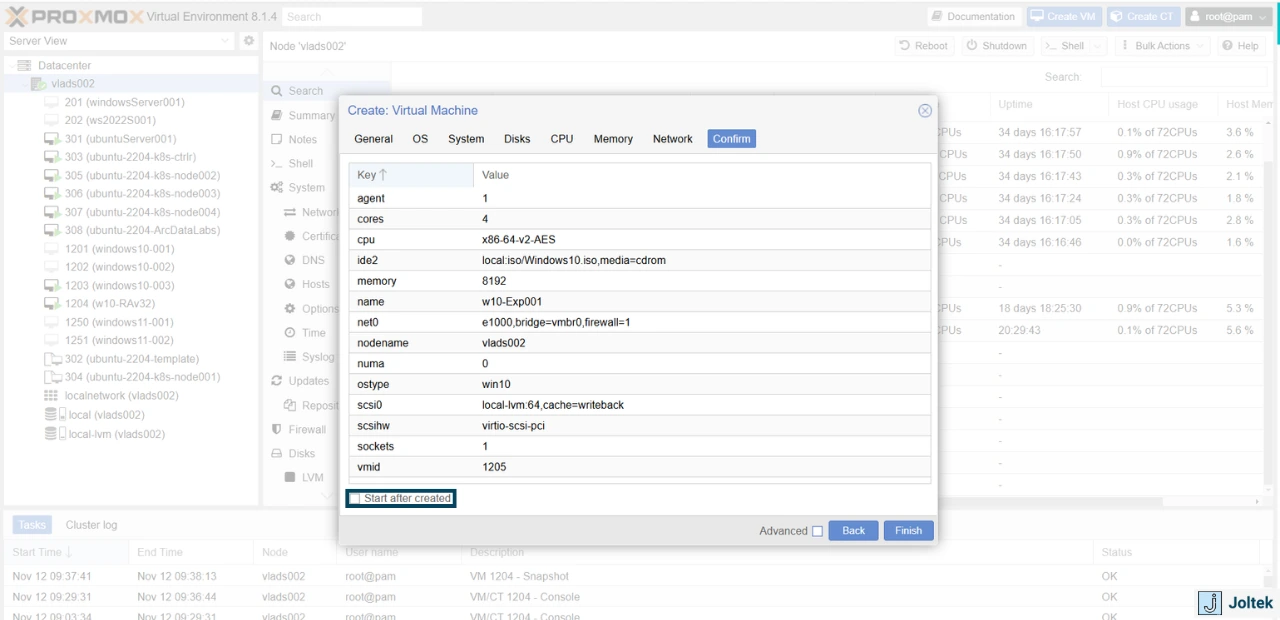Open the Documentation link

(972, 17)
